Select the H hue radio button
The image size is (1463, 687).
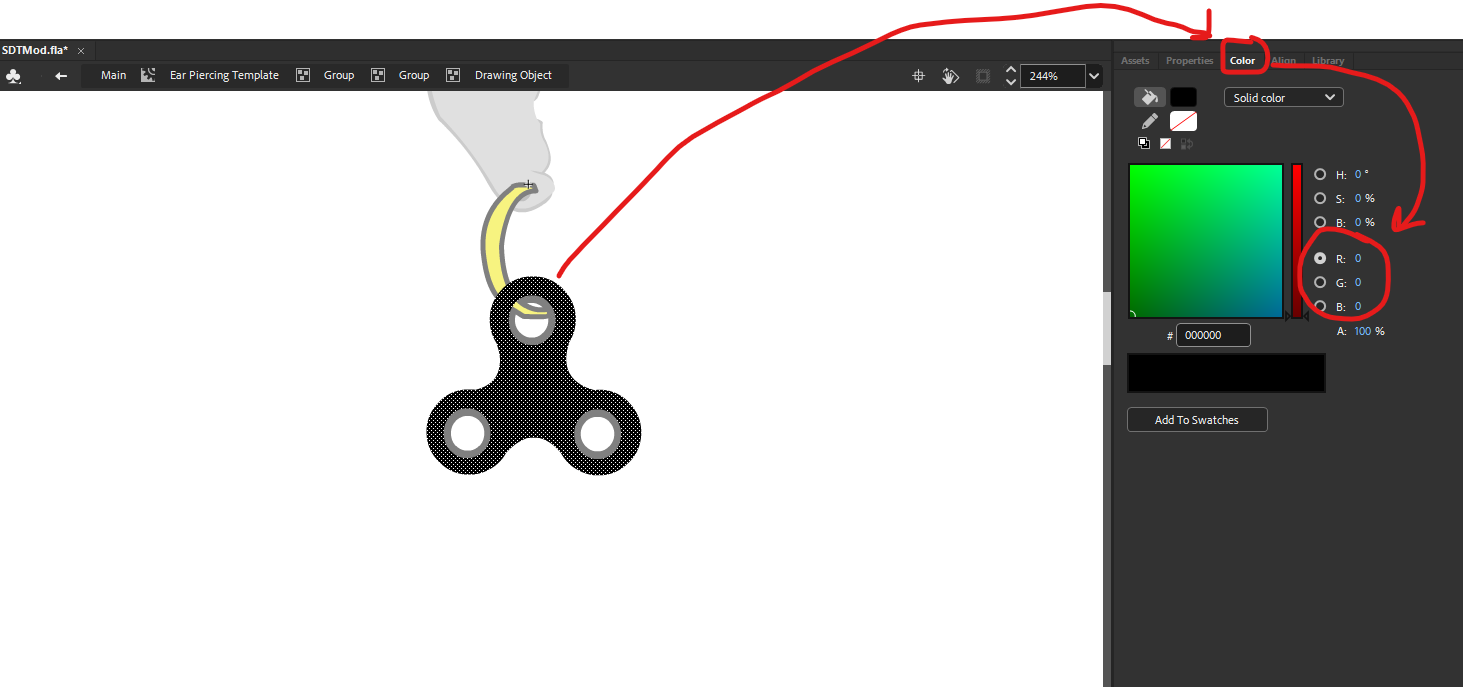click(1320, 174)
